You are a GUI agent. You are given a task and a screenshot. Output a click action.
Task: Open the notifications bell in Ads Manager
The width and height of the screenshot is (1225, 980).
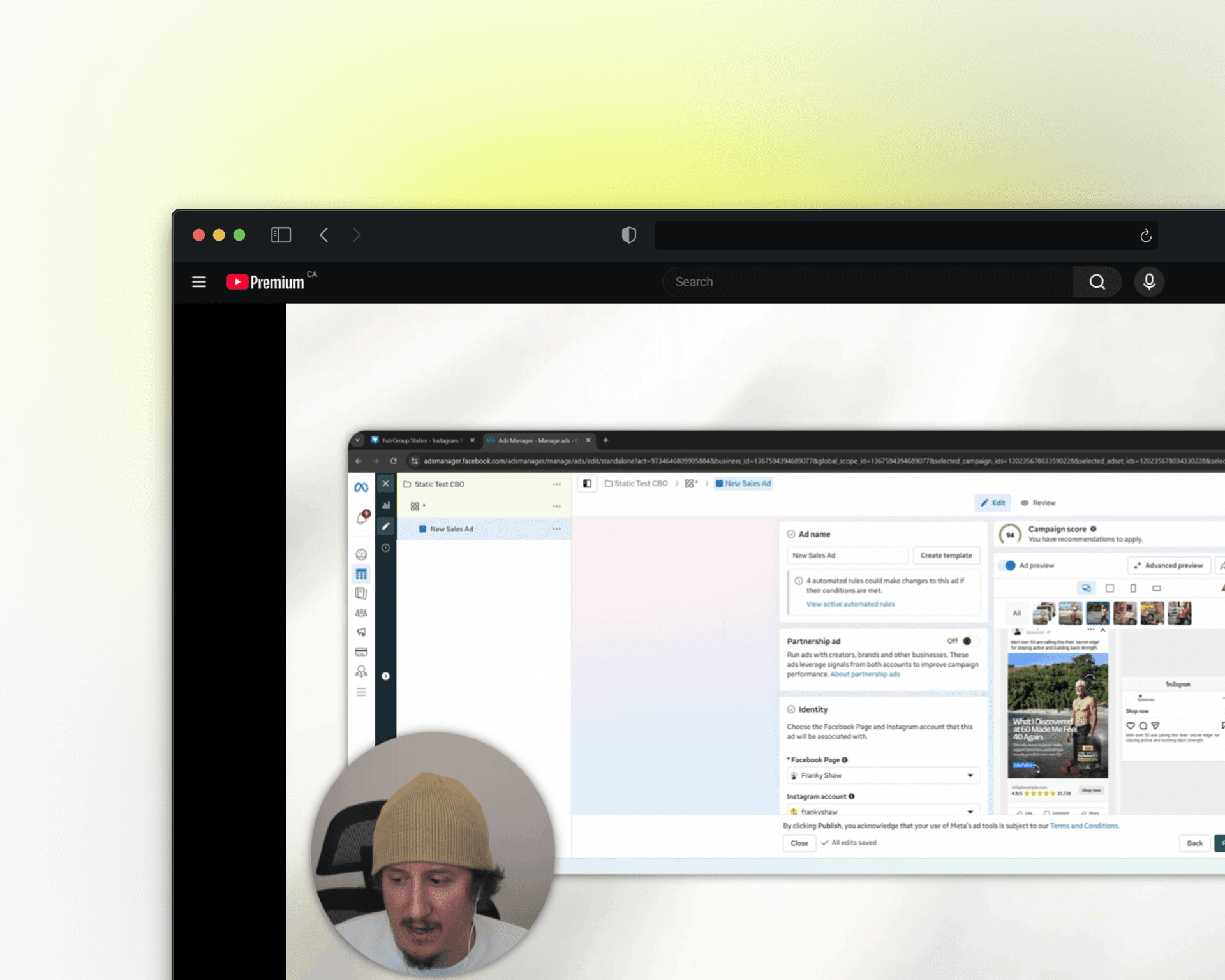pyautogui.click(x=362, y=517)
